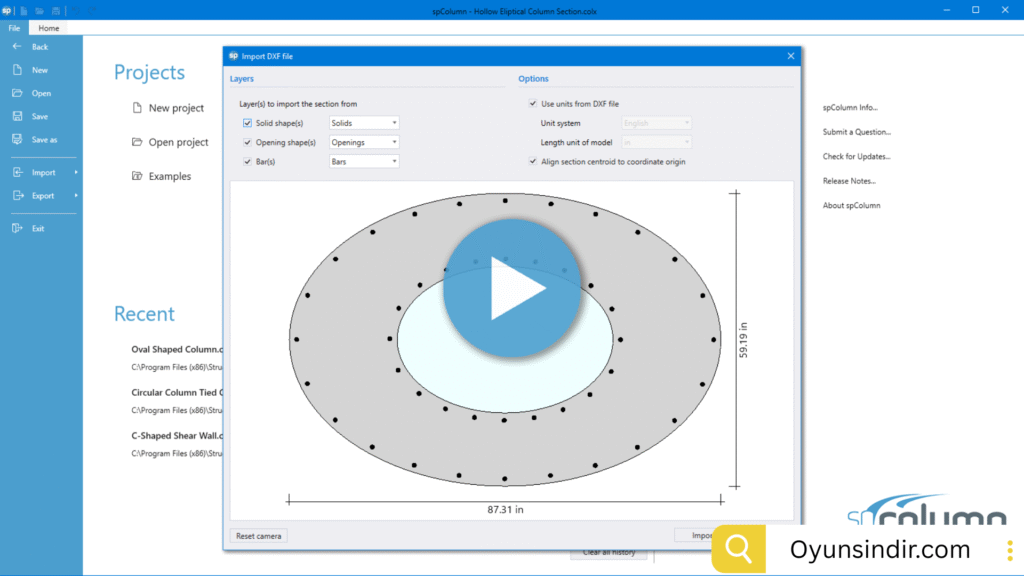The width and height of the screenshot is (1024, 576).
Task: Click the New file icon in sidebar
Action: coord(17,70)
